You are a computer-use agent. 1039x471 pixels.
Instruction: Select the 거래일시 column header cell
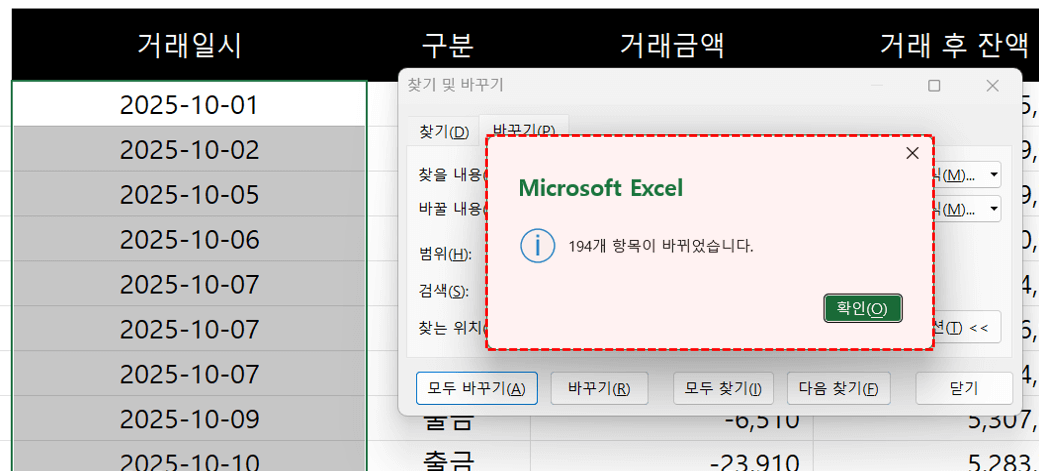click(x=189, y=45)
